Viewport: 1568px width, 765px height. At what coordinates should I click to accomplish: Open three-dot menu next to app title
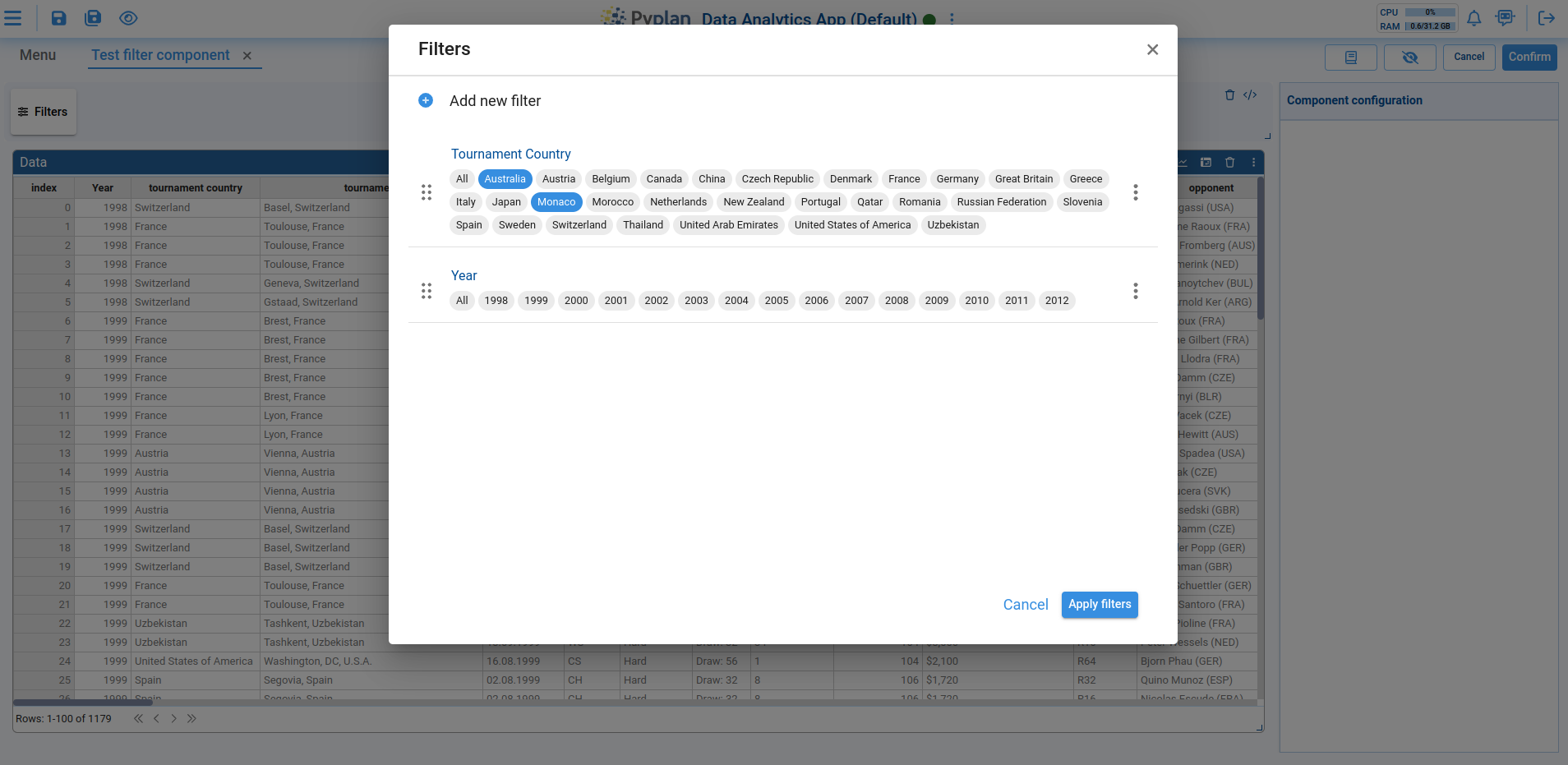coord(952,19)
